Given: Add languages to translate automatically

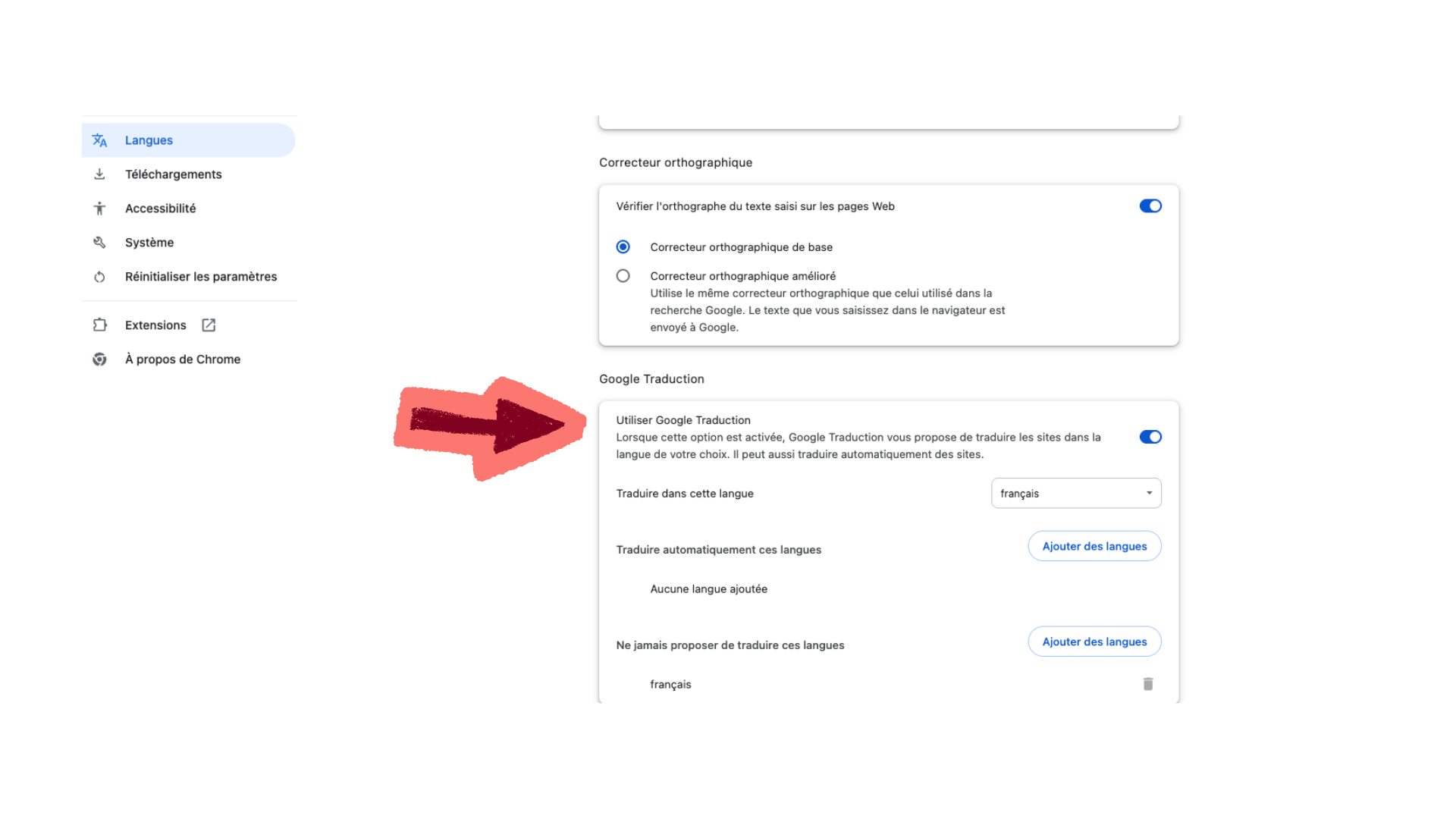Looking at the screenshot, I should coord(1094,546).
